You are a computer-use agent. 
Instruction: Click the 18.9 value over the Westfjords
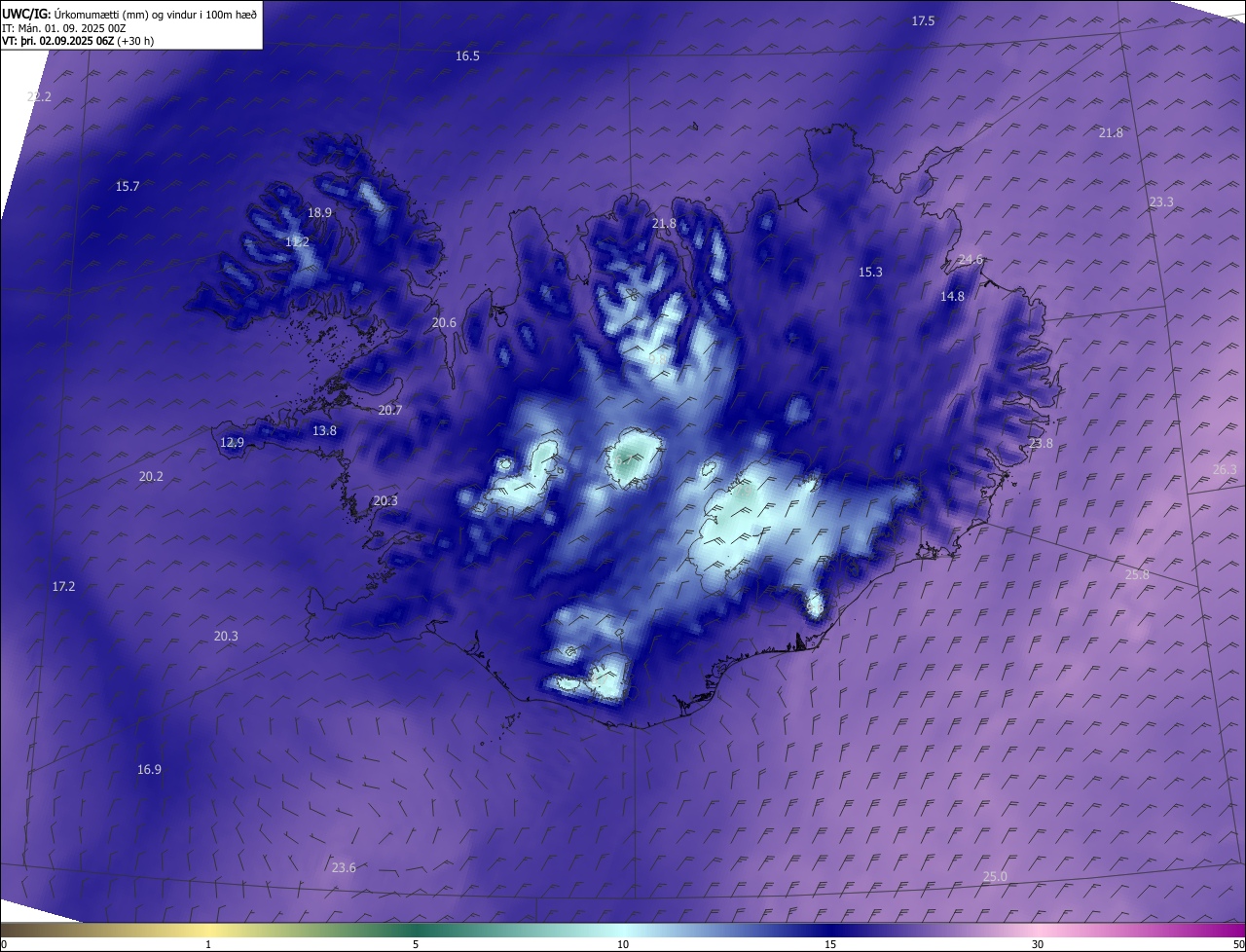click(319, 213)
